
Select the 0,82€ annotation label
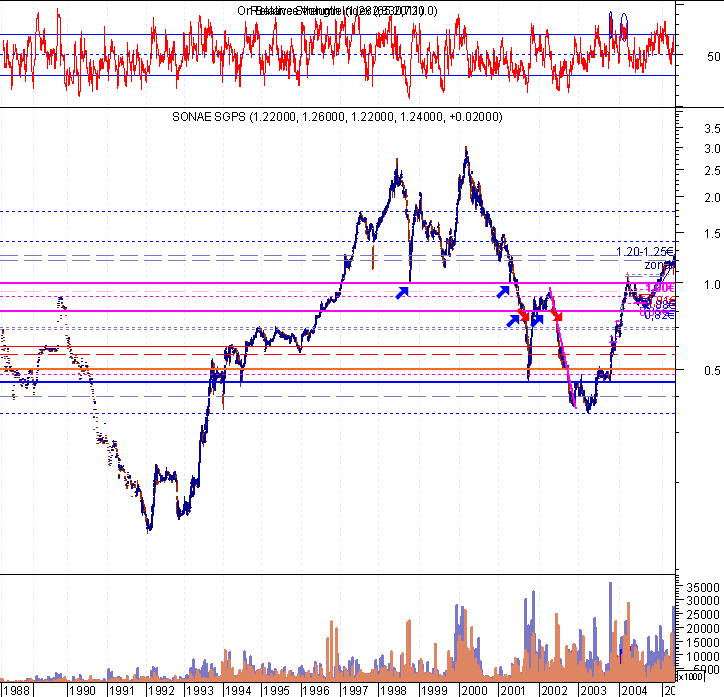point(659,315)
